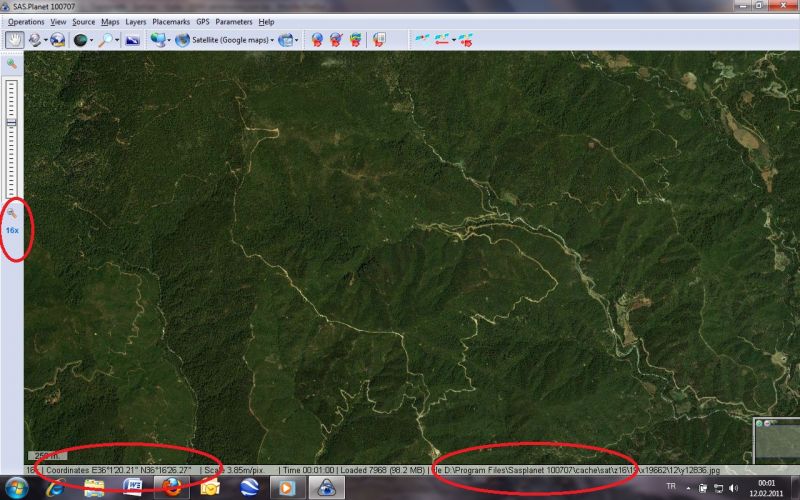
Task: Open Firefox from the Windows taskbar
Action: click(x=171, y=487)
